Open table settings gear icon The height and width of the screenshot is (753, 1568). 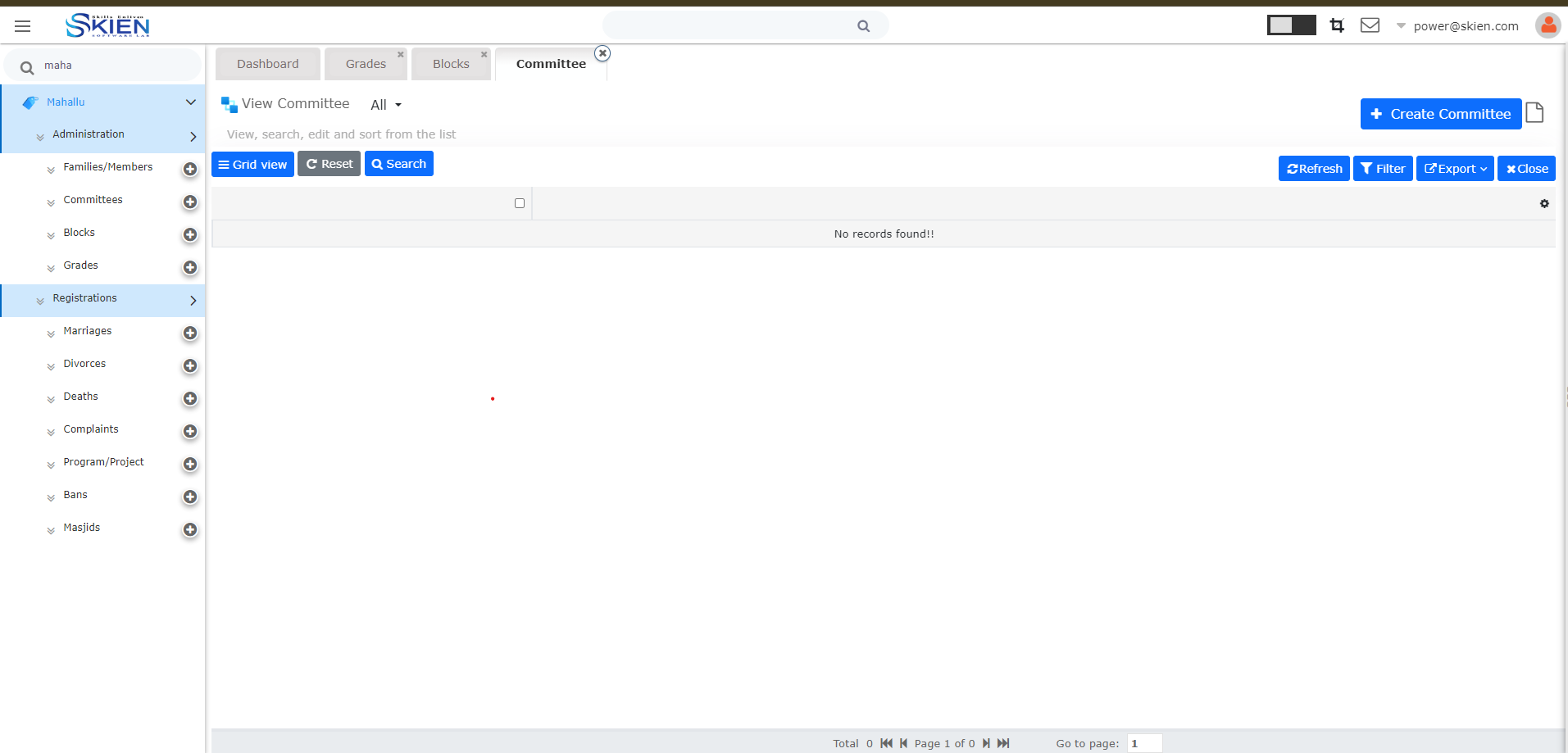(1544, 204)
